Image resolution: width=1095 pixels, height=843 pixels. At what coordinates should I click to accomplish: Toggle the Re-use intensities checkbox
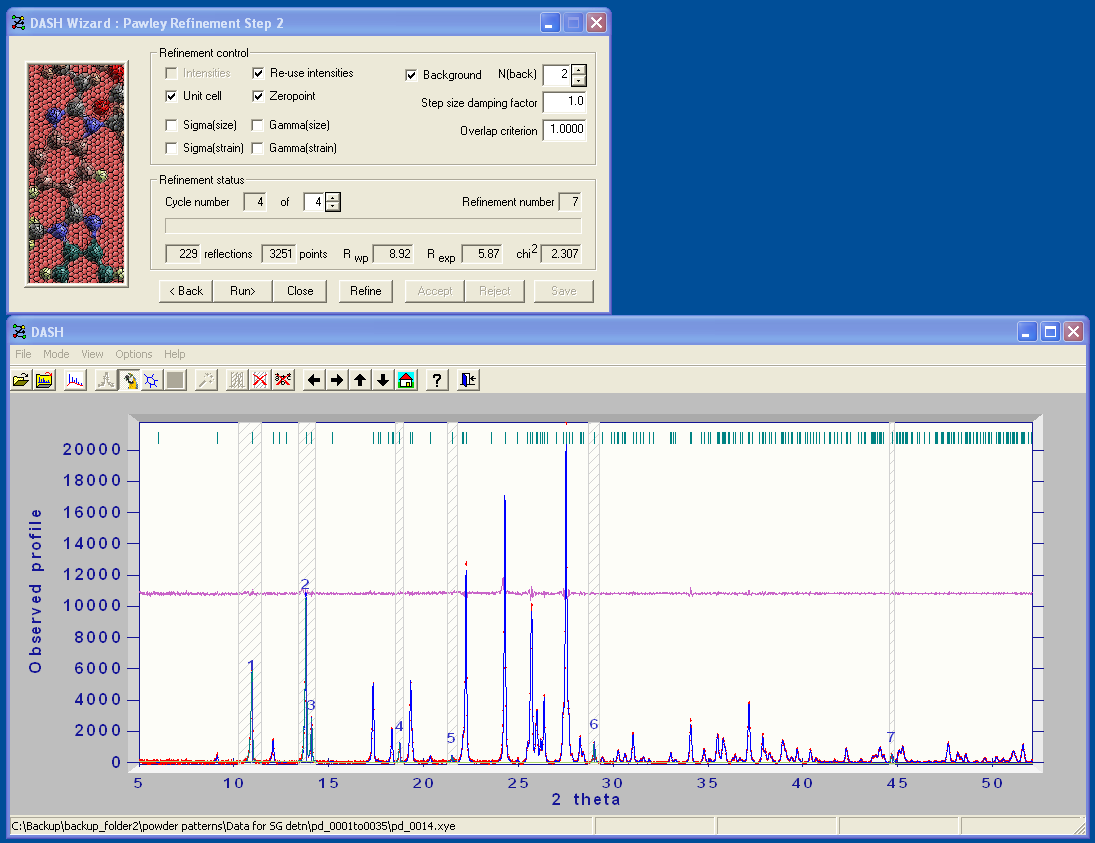point(258,73)
